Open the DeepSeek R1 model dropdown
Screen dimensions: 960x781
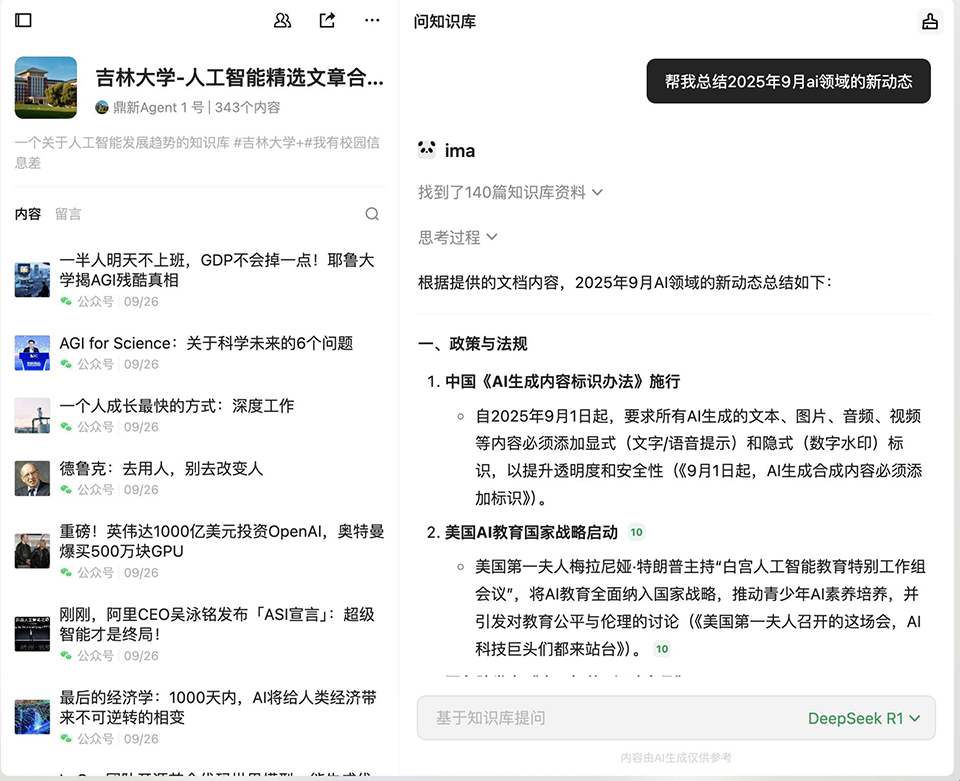[x=863, y=718]
